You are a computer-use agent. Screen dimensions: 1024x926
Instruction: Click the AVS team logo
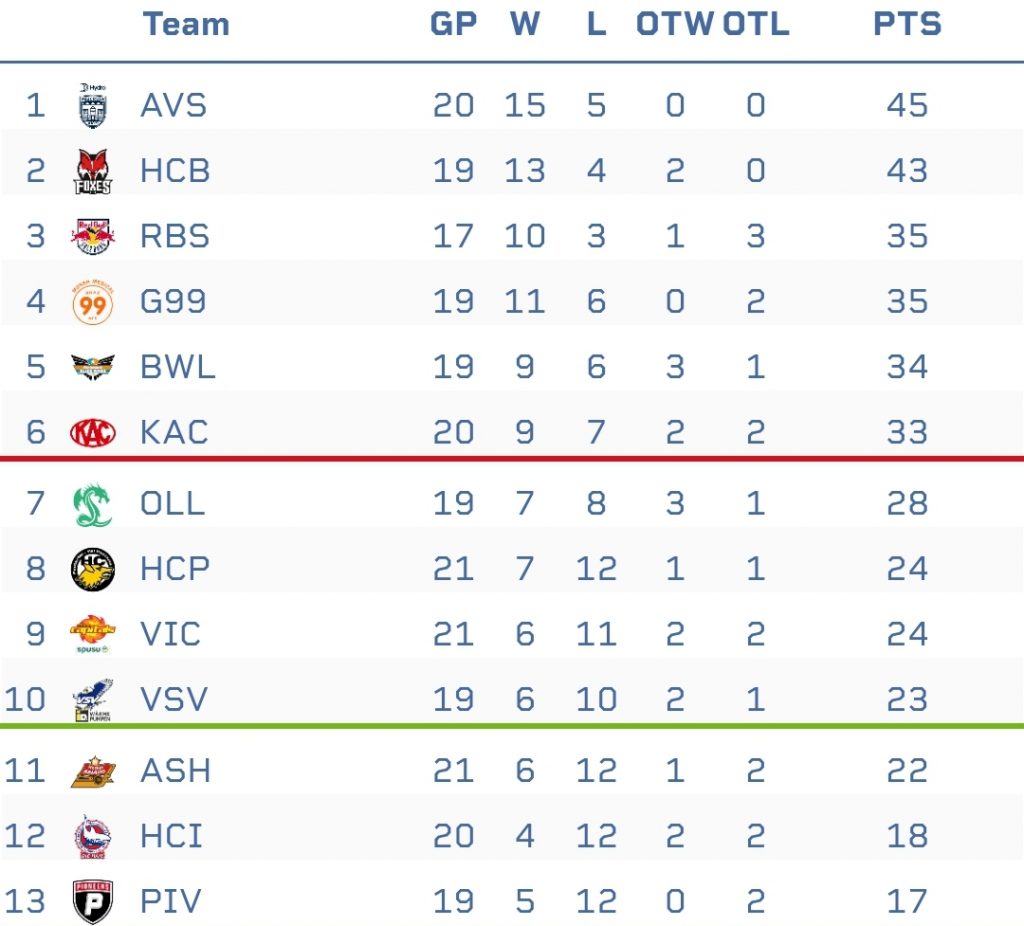pyautogui.click(x=93, y=106)
